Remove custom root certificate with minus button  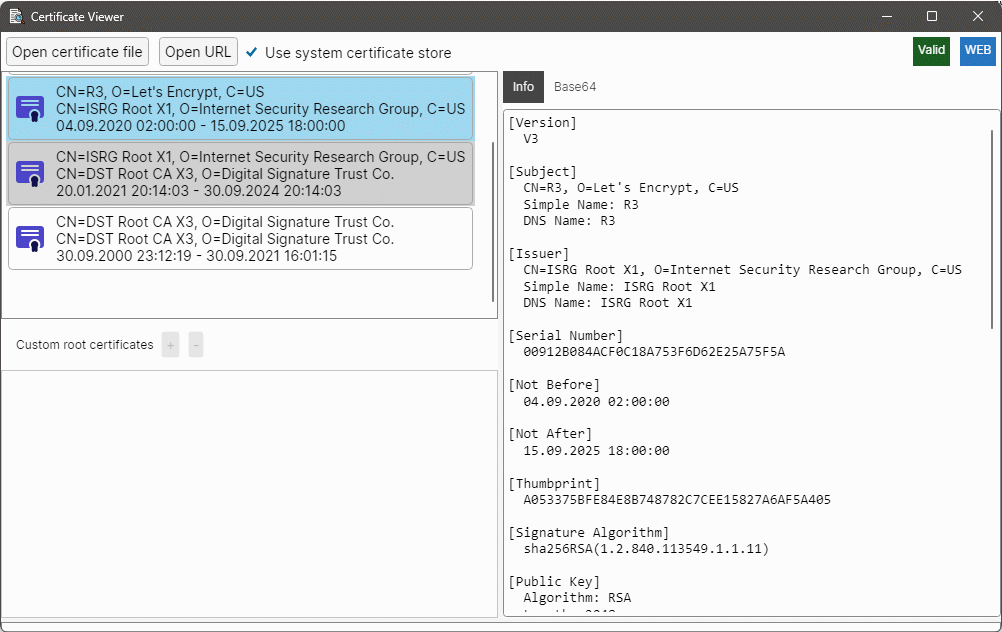click(196, 345)
